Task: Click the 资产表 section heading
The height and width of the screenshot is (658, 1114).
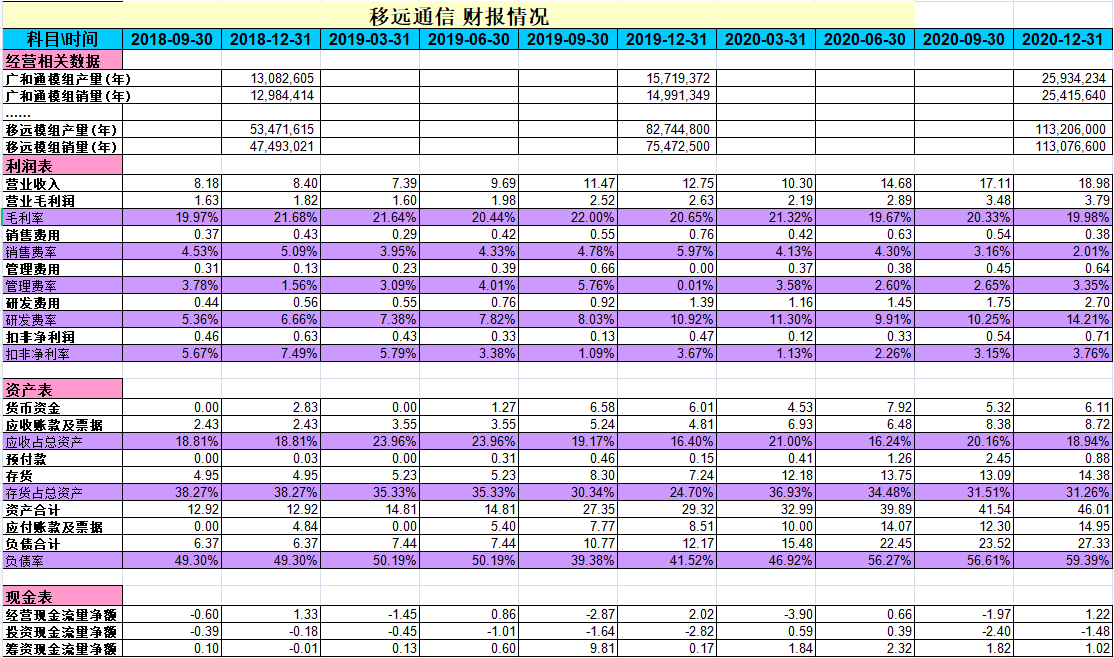Action: [x=63, y=389]
